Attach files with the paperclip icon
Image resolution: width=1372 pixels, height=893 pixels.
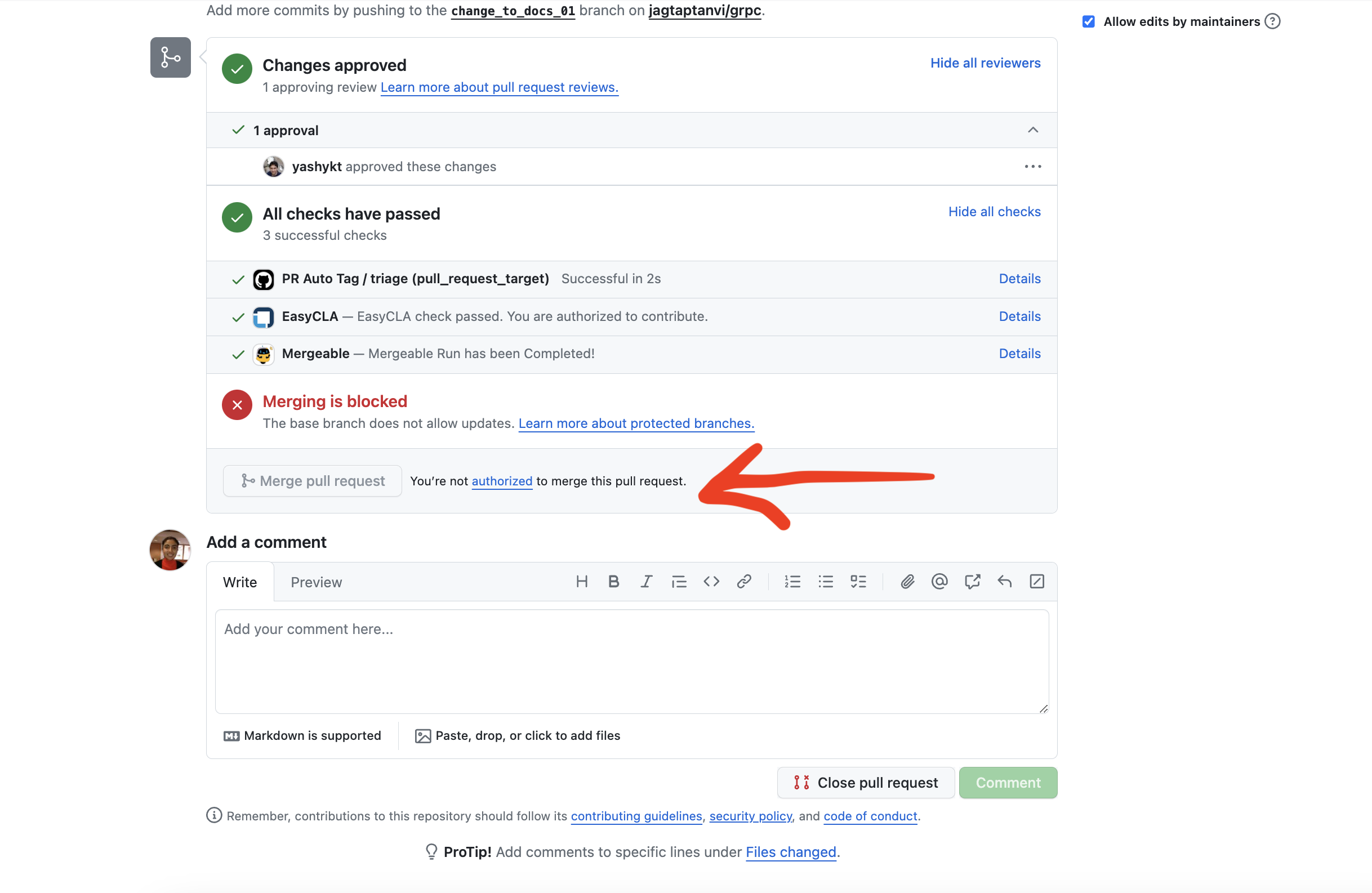tap(907, 581)
